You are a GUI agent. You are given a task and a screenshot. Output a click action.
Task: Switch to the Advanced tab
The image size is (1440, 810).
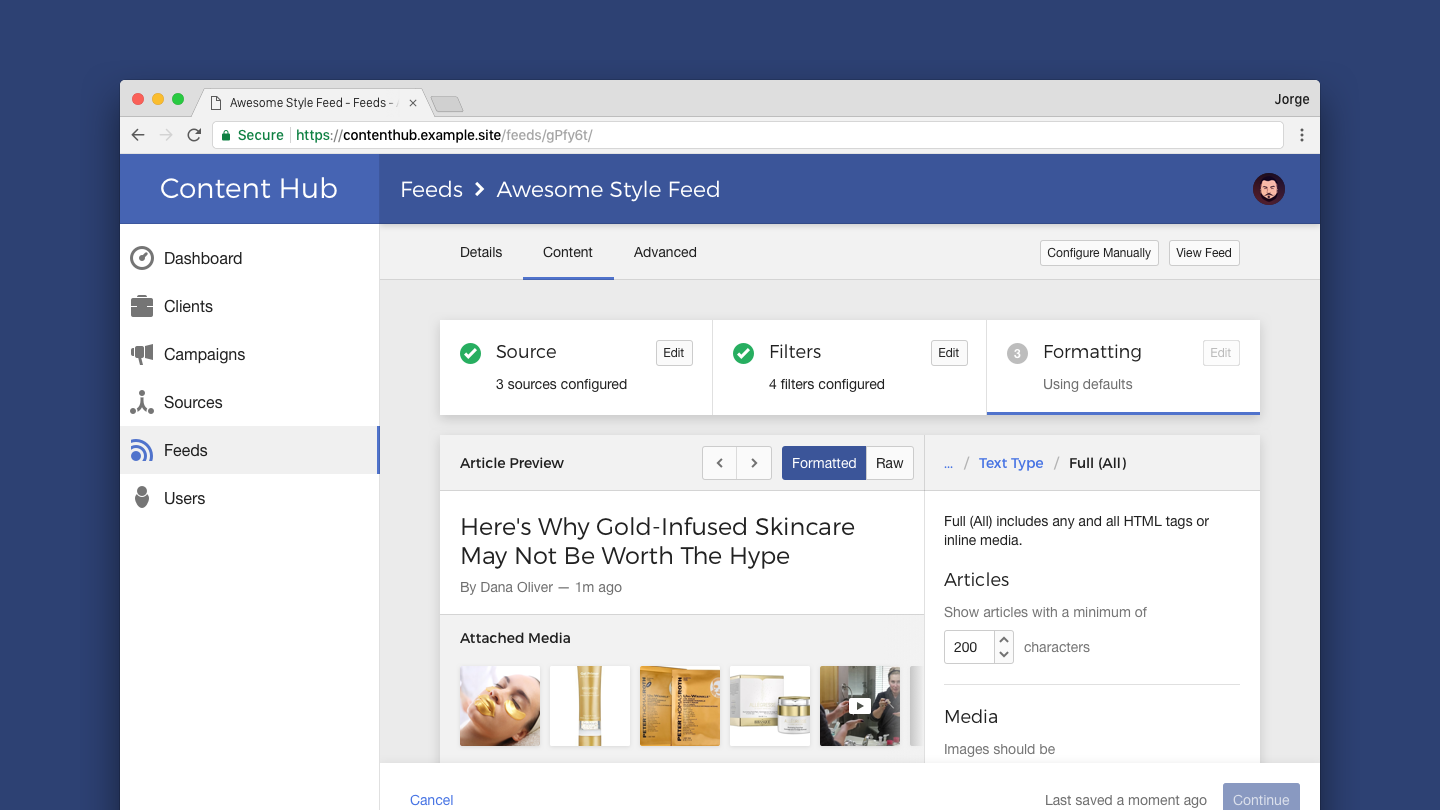pos(665,252)
